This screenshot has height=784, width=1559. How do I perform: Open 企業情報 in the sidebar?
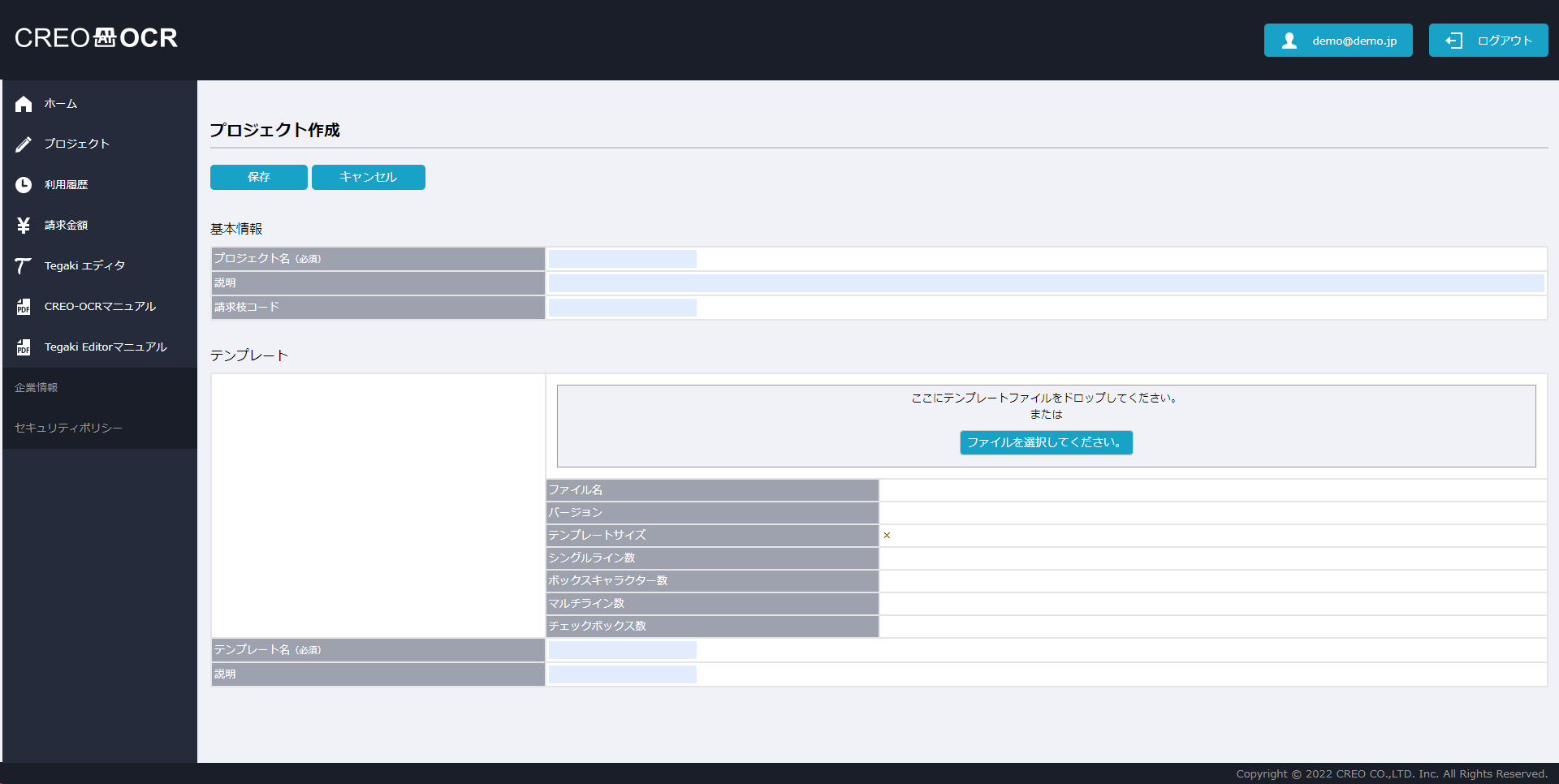[37, 388]
